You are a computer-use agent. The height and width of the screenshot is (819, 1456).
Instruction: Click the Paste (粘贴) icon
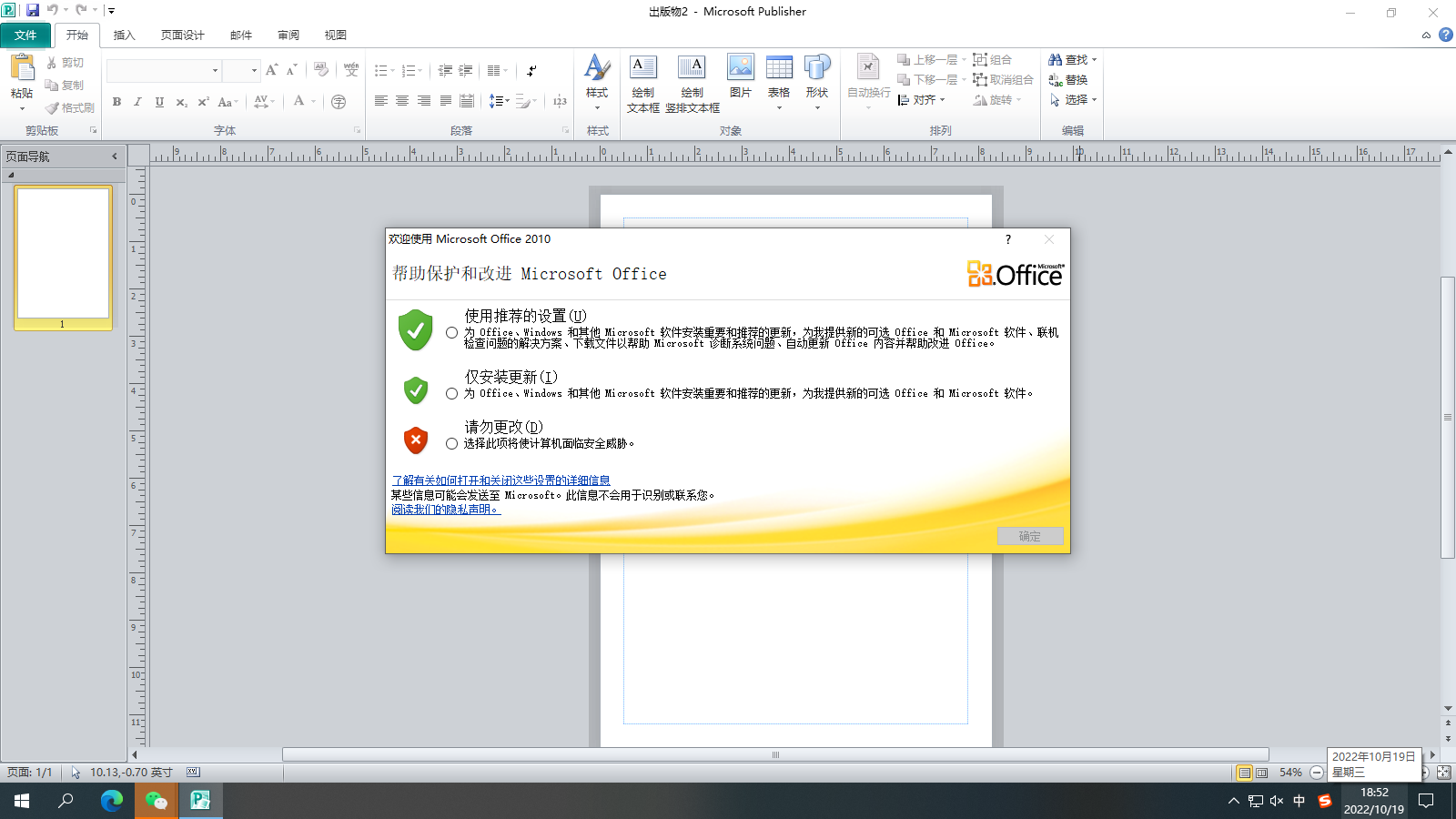[x=22, y=69]
